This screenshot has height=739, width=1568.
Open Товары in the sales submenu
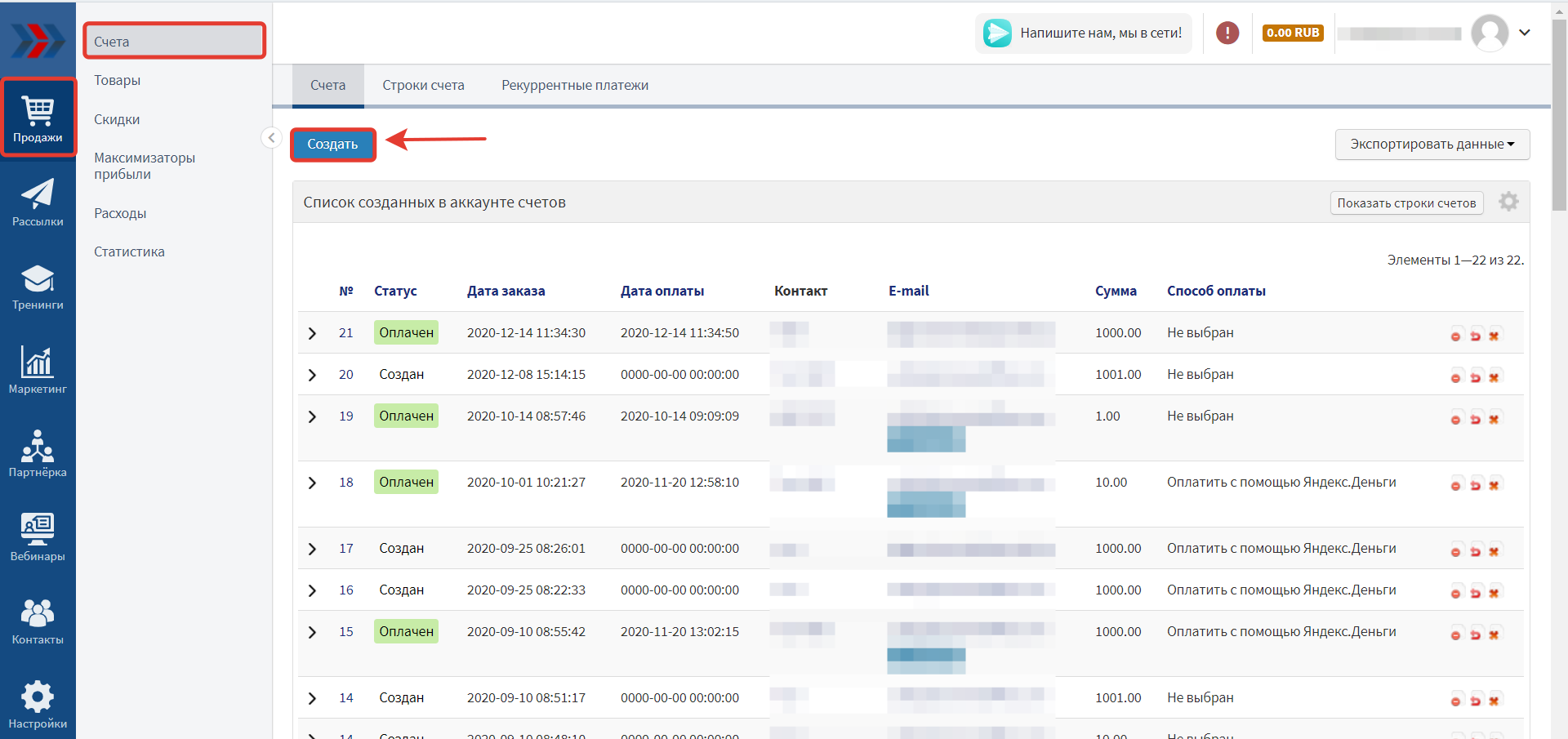pyautogui.click(x=117, y=80)
